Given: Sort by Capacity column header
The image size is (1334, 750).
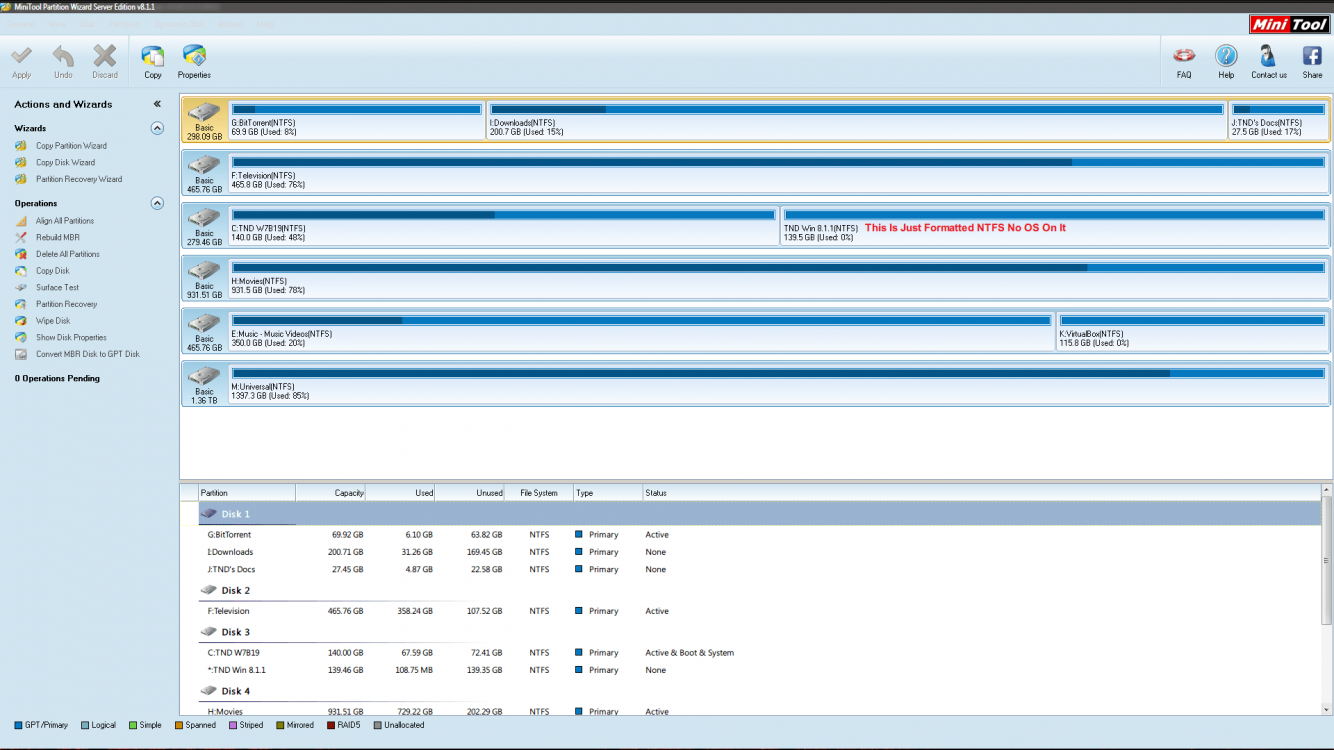Looking at the screenshot, I should [x=331, y=493].
